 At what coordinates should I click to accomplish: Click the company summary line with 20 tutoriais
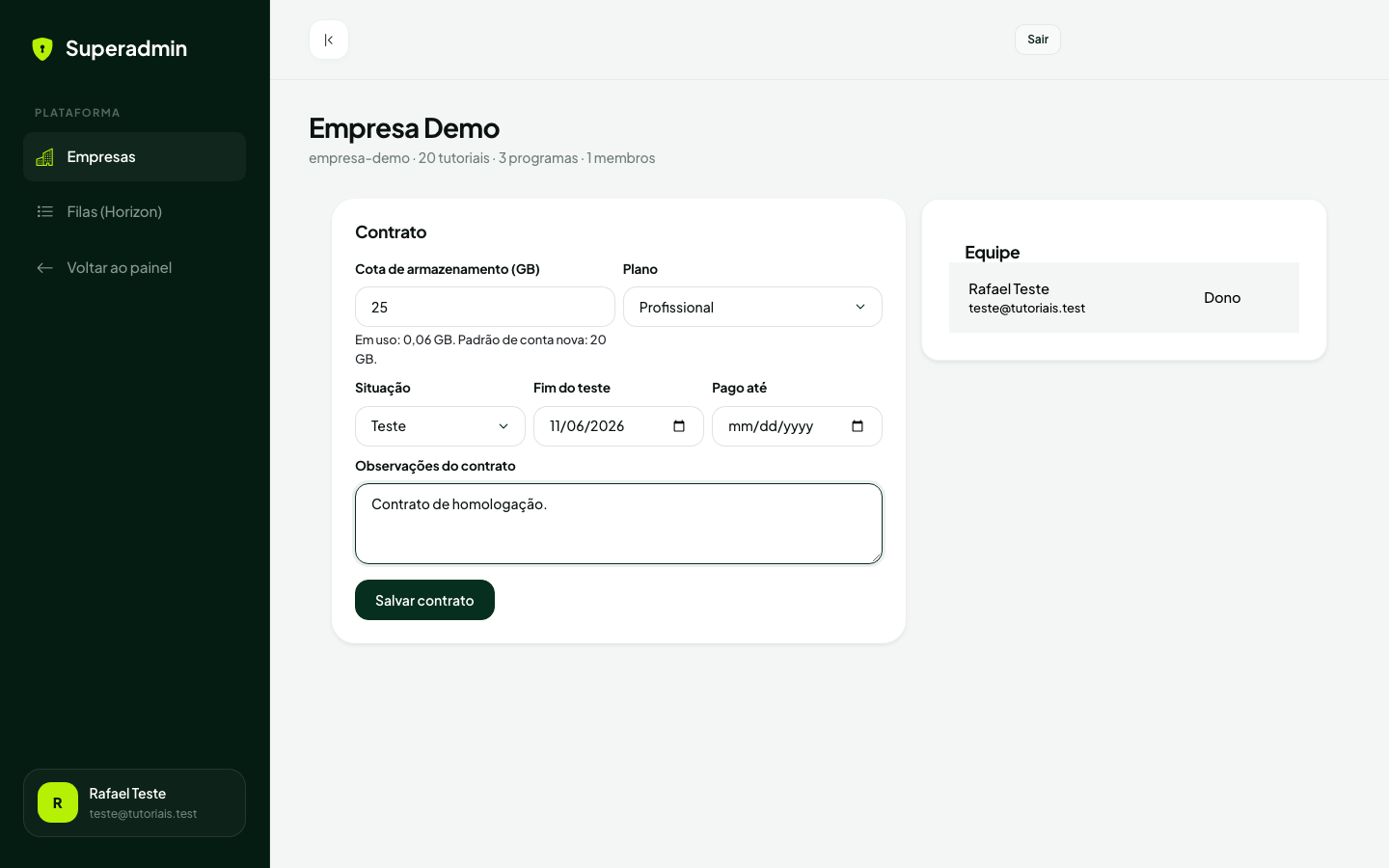pyautogui.click(x=482, y=158)
